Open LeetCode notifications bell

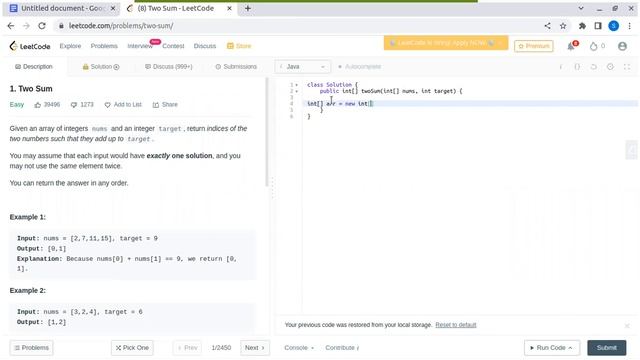[x=571, y=46]
